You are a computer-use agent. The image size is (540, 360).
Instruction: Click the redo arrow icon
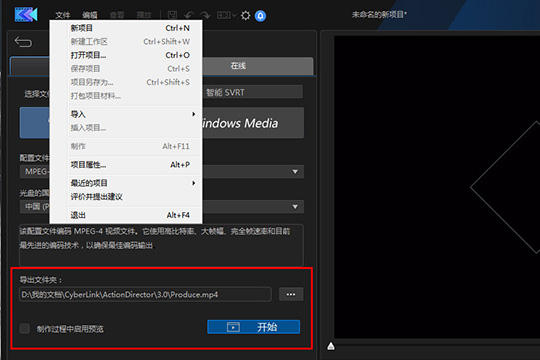click(x=205, y=15)
